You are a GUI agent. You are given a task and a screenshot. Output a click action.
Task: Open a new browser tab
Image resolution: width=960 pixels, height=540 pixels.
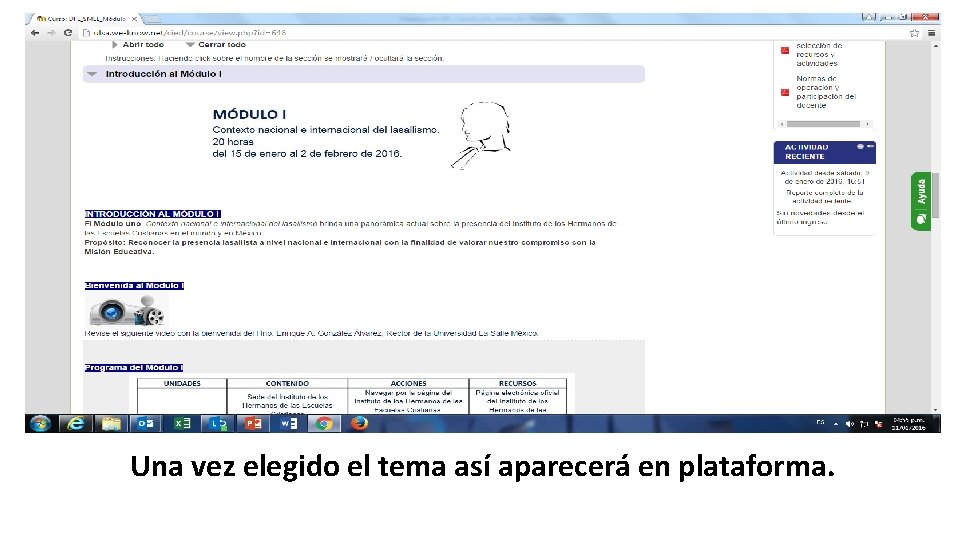point(152,19)
